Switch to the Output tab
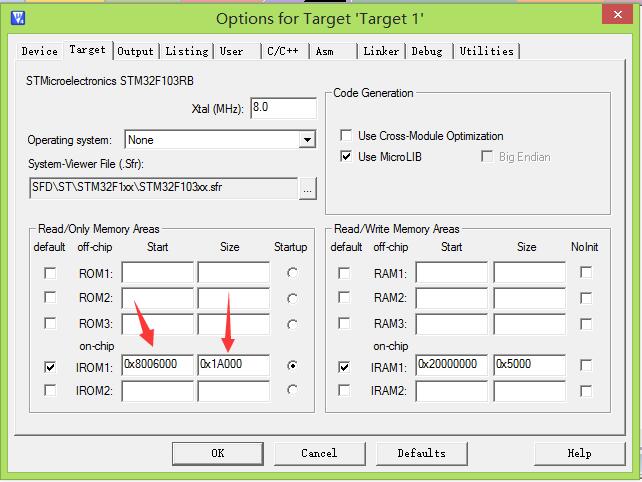The height and width of the screenshot is (482, 642). [135, 51]
